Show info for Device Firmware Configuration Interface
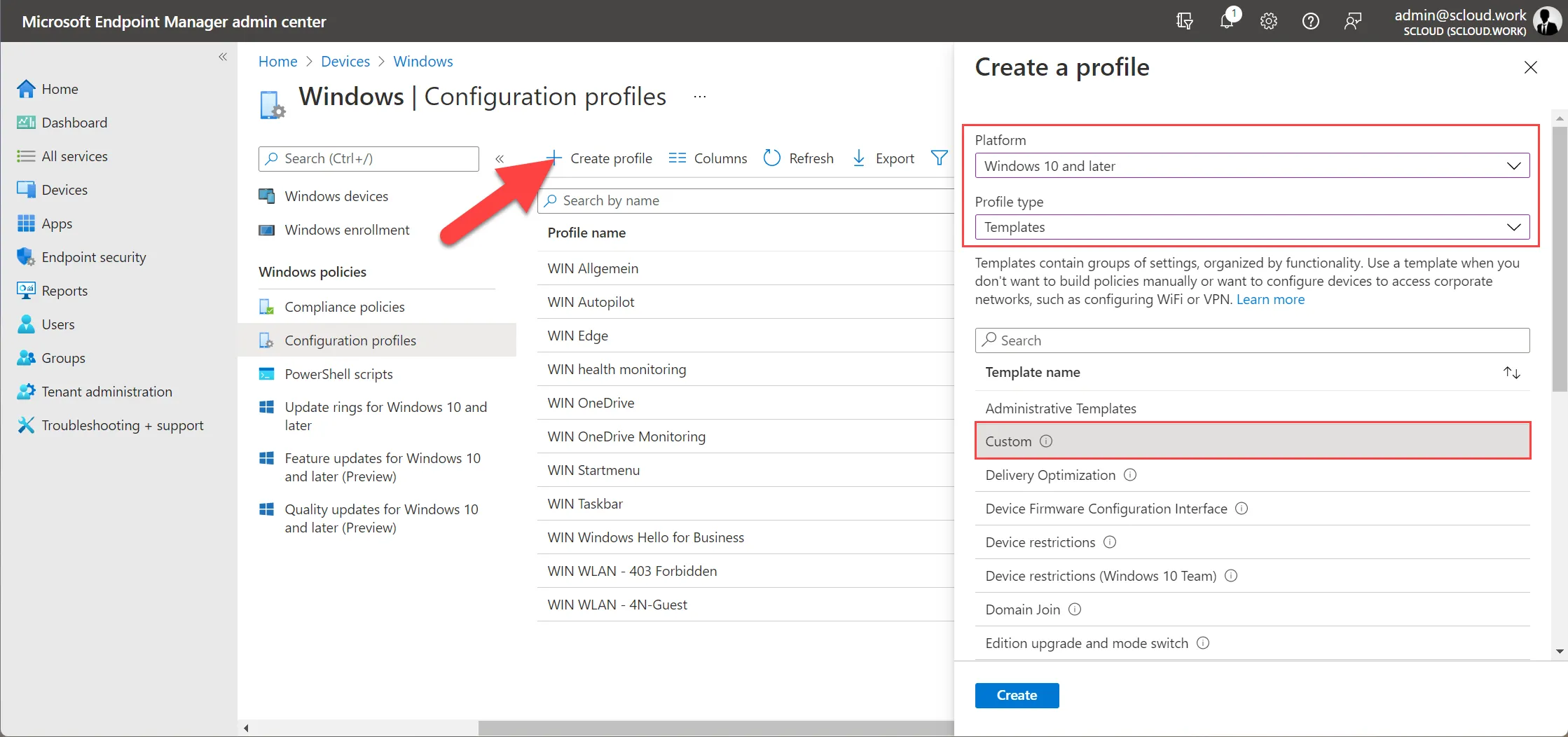The width and height of the screenshot is (1568, 737). tap(1241, 509)
